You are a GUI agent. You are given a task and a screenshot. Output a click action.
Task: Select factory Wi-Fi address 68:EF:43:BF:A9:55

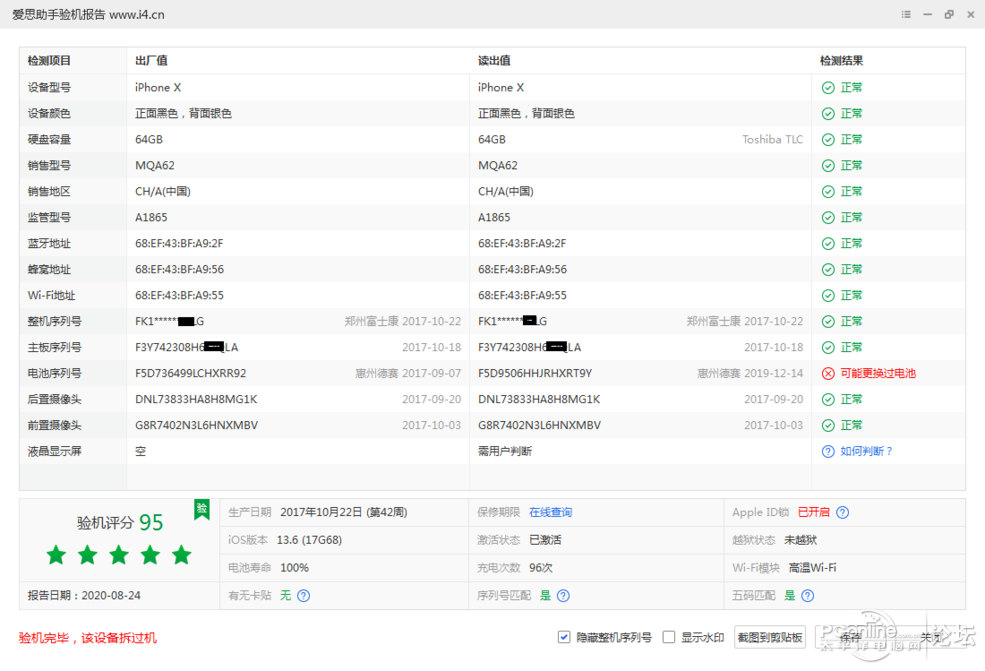[x=180, y=295]
